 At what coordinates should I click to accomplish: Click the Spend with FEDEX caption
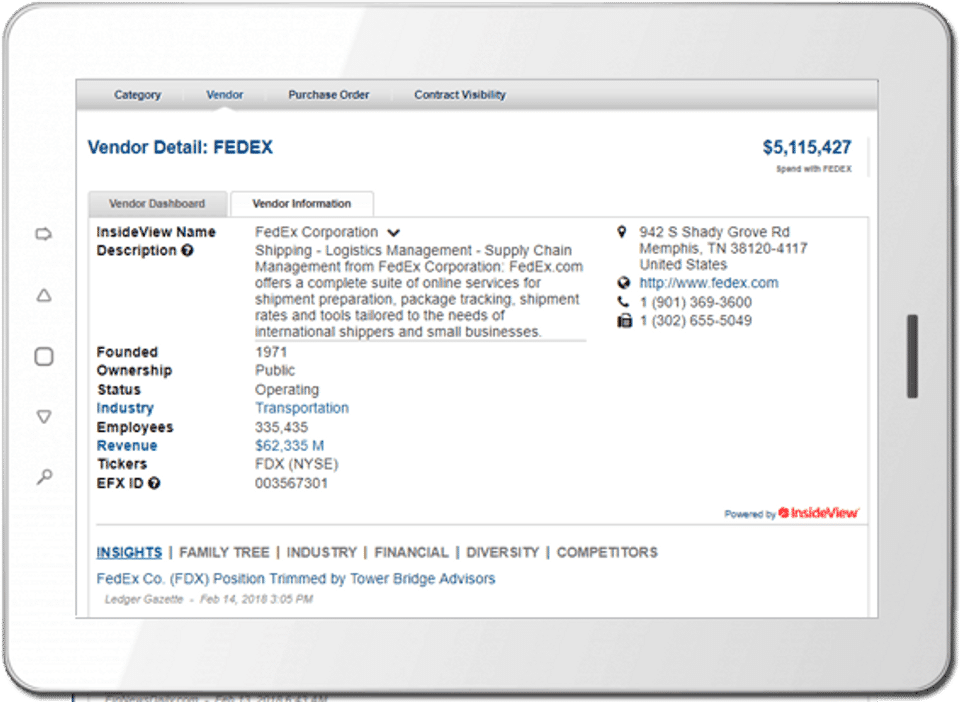tap(814, 169)
